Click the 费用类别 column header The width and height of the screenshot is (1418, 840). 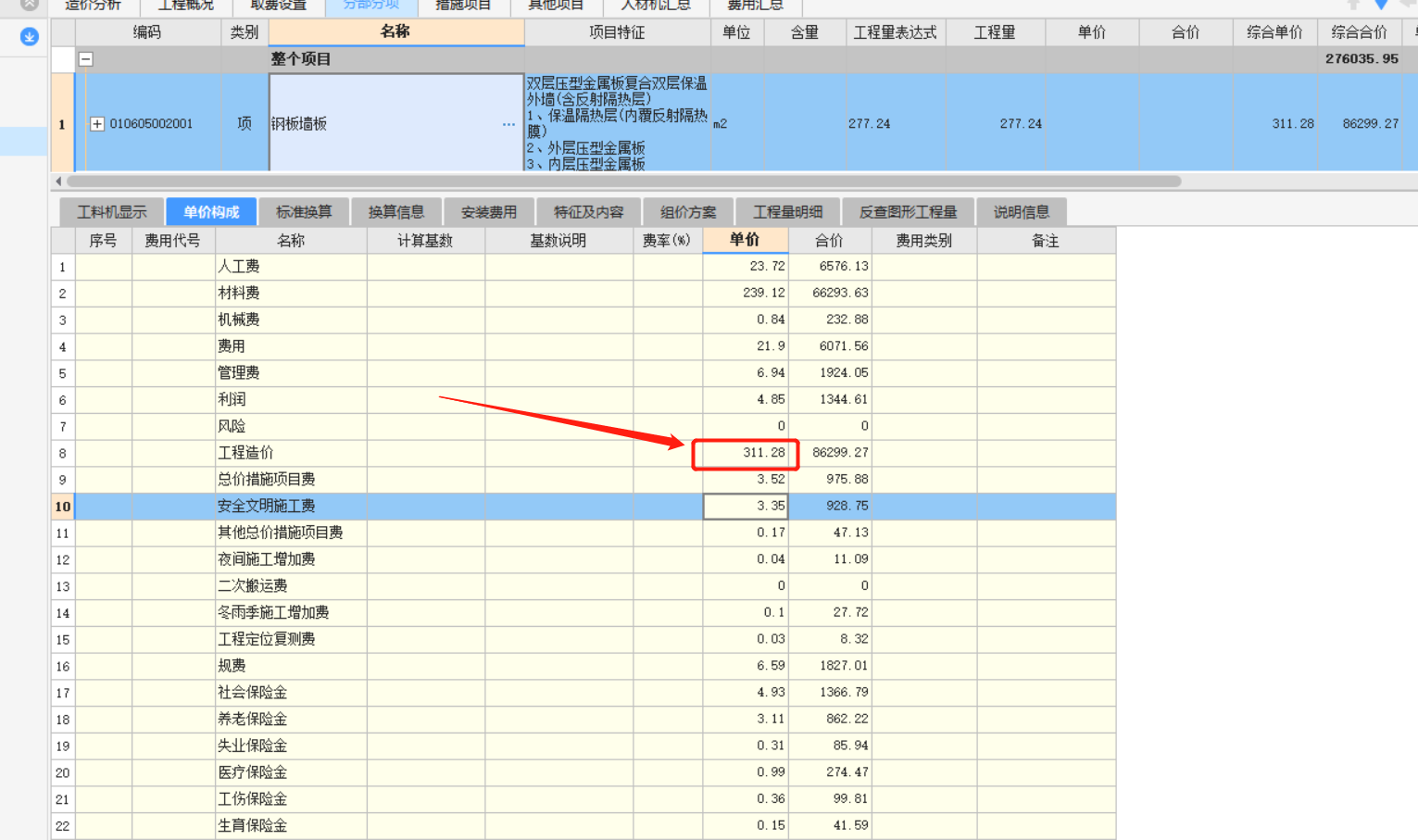tap(923, 241)
